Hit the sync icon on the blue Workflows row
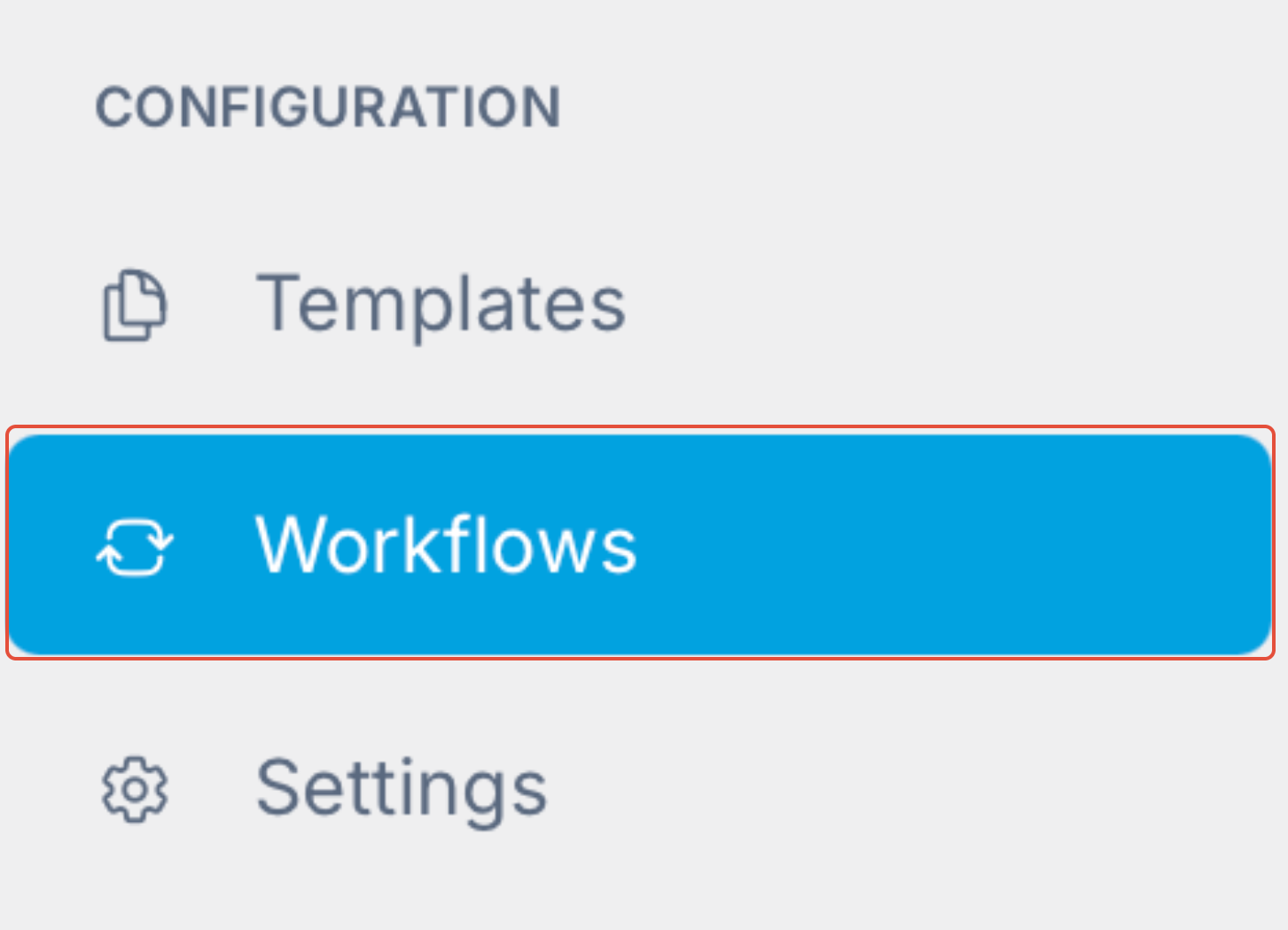This screenshot has height=930, width=1288. 135,546
